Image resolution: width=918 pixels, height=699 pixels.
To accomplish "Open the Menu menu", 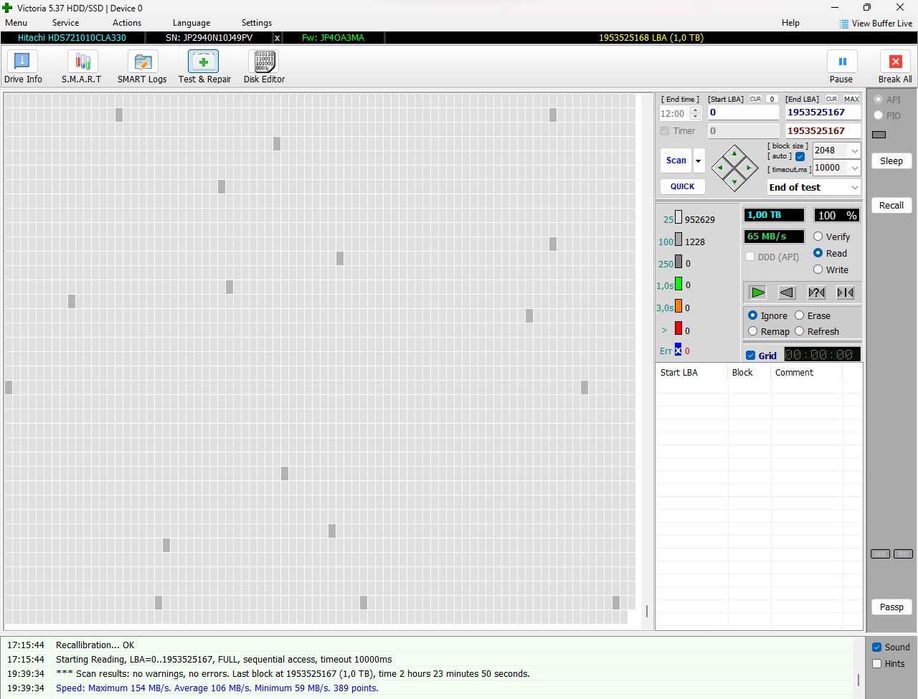I will point(16,23).
